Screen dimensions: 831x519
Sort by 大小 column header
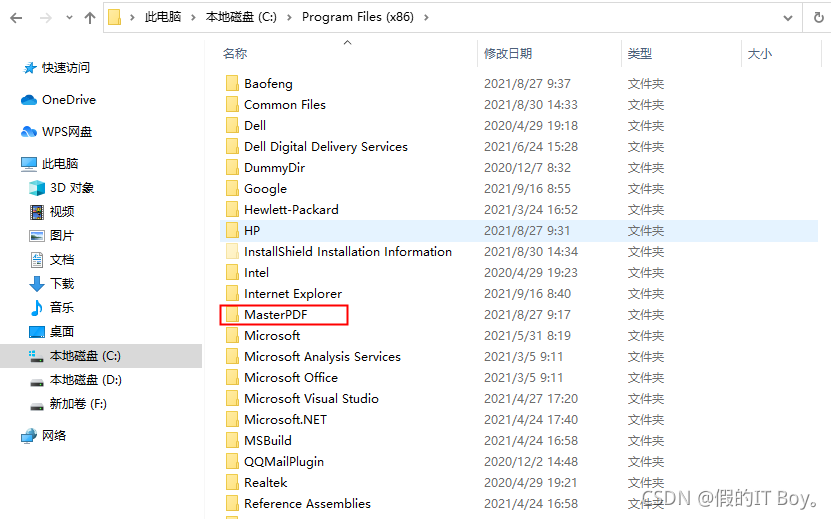pos(759,54)
